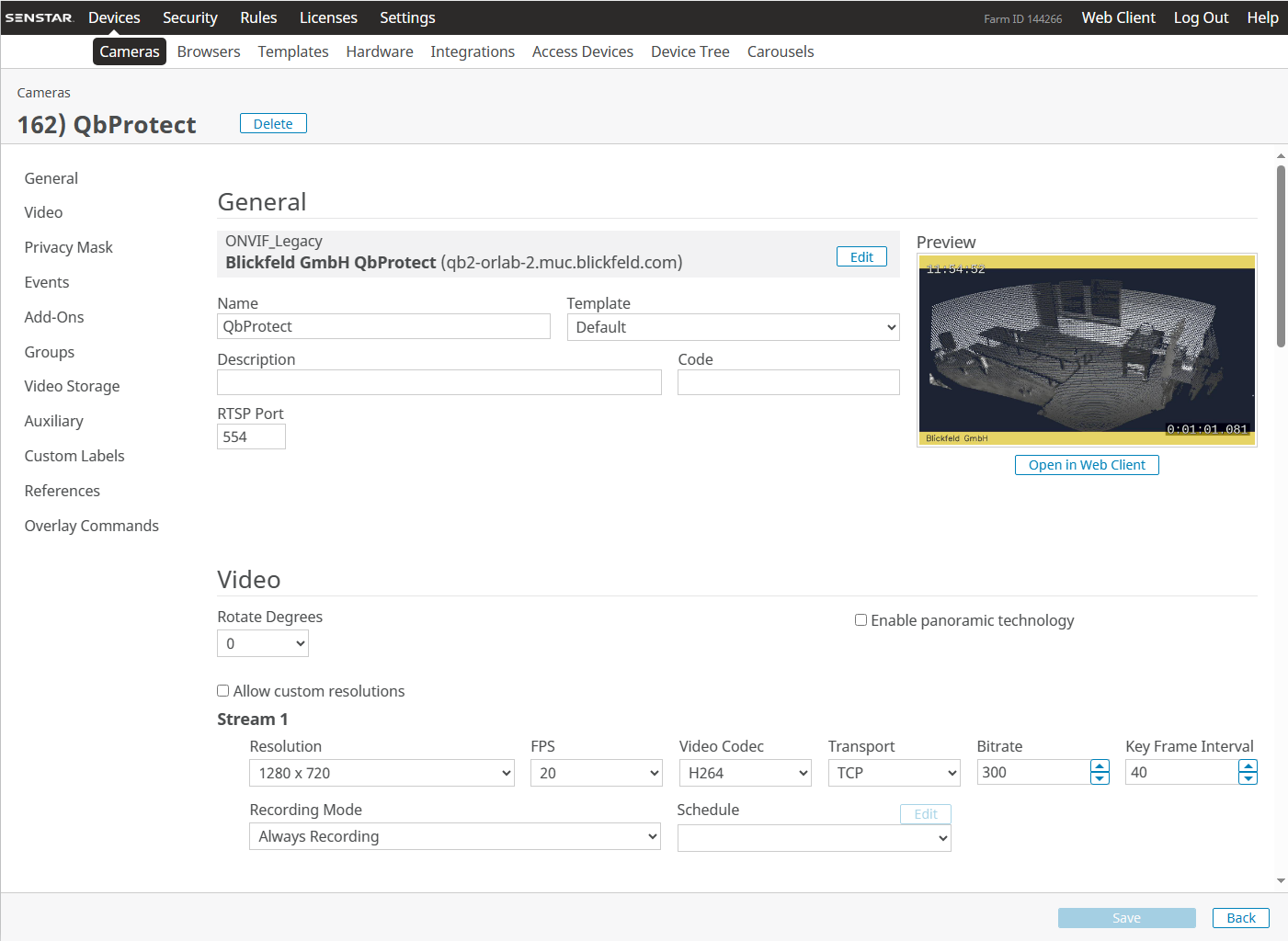Delete the QbProtect camera
Image resolution: width=1288 pixels, height=941 pixels.
pos(273,124)
